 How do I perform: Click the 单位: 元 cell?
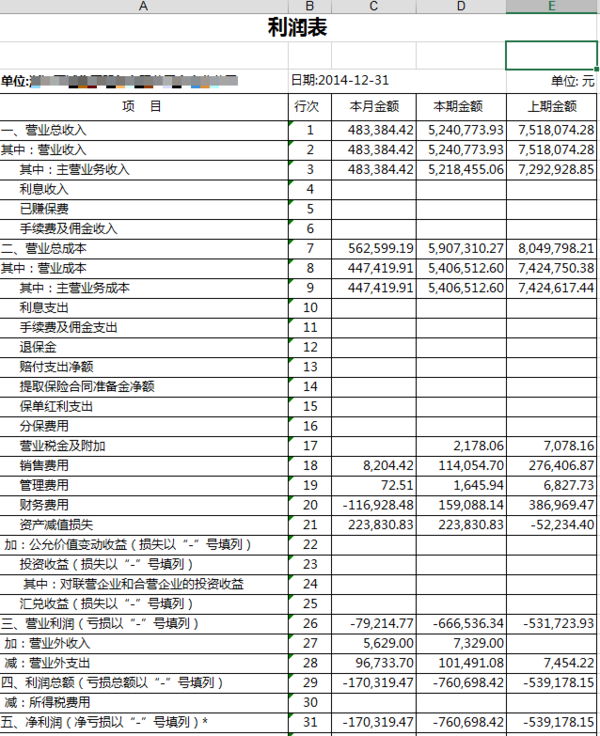pos(573,81)
